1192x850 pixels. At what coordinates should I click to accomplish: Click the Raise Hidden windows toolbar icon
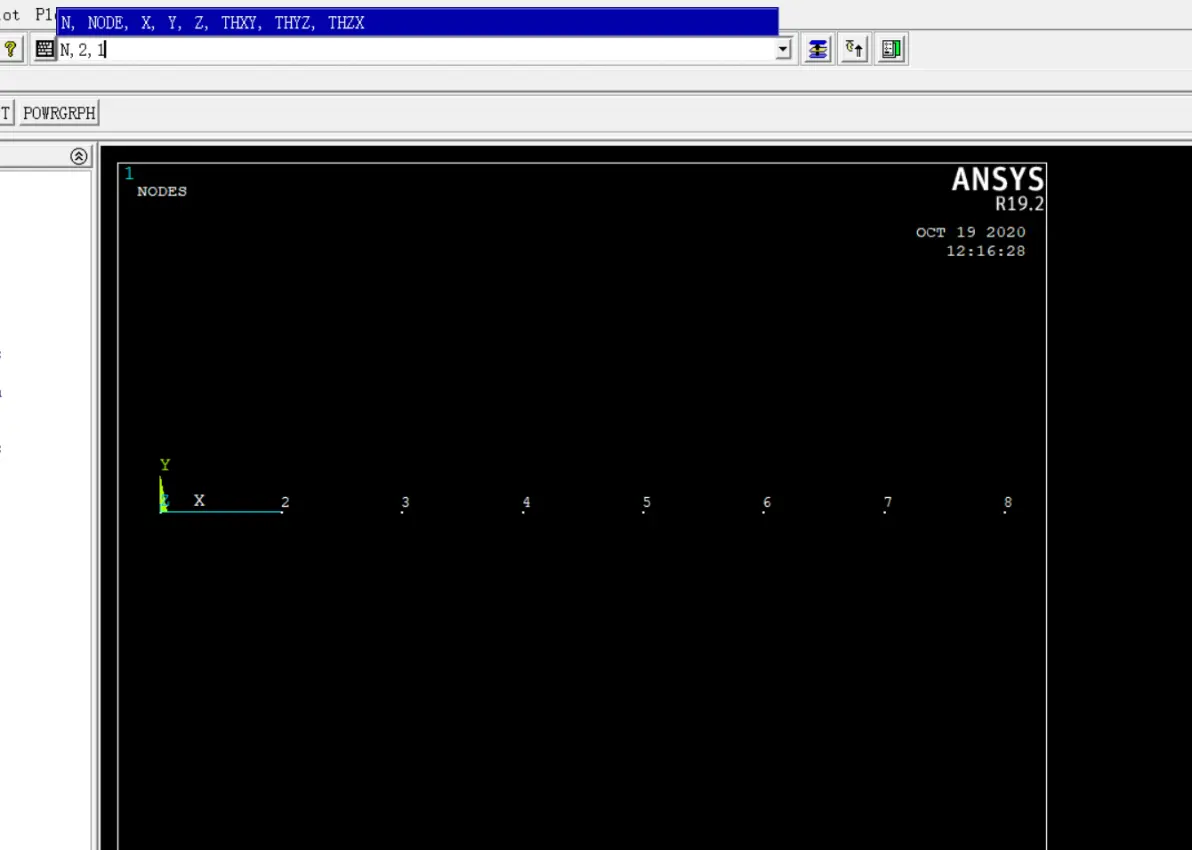[x=818, y=49]
